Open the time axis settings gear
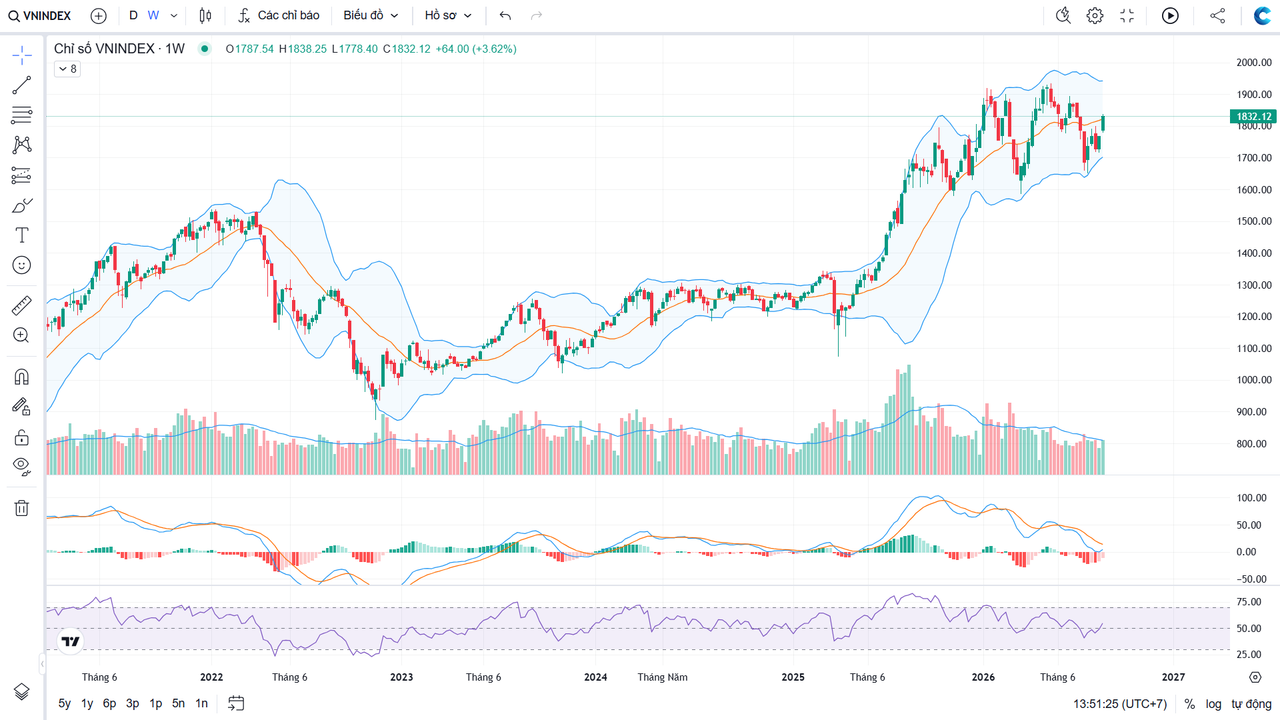The width and height of the screenshot is (1280, 720). [1255, 677]
